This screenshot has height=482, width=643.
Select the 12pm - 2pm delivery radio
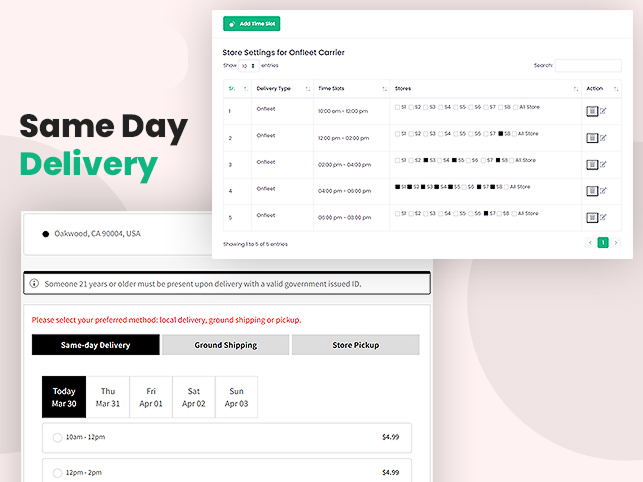pos(57,473)
